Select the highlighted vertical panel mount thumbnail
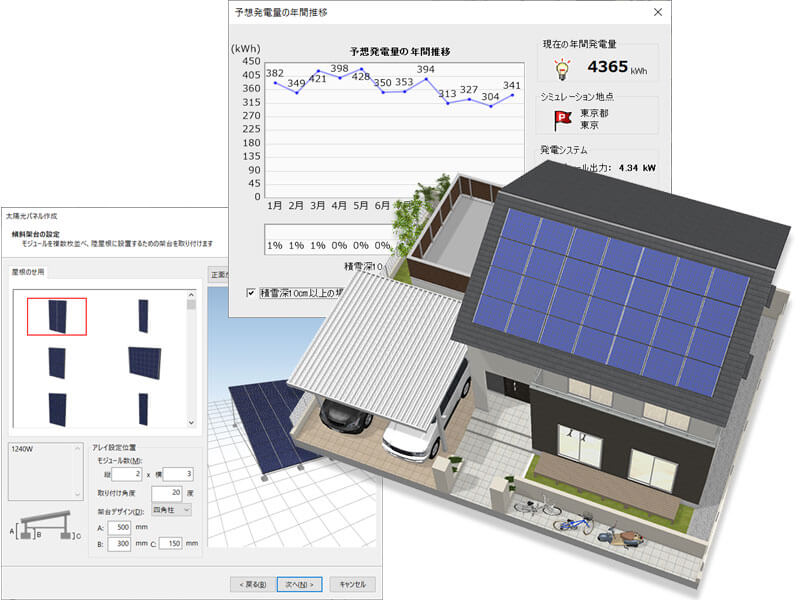 point(58,317)
